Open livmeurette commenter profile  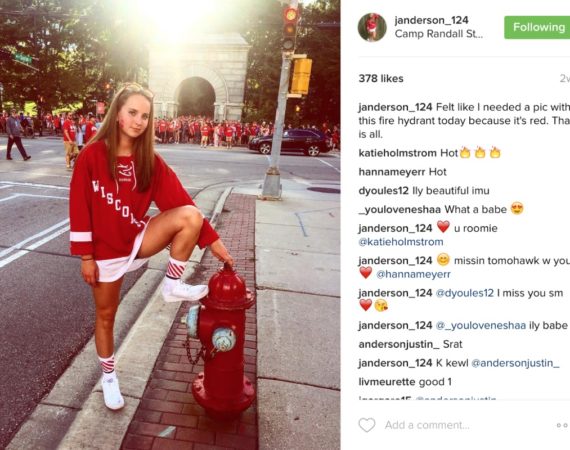click(x=387, y=382)
